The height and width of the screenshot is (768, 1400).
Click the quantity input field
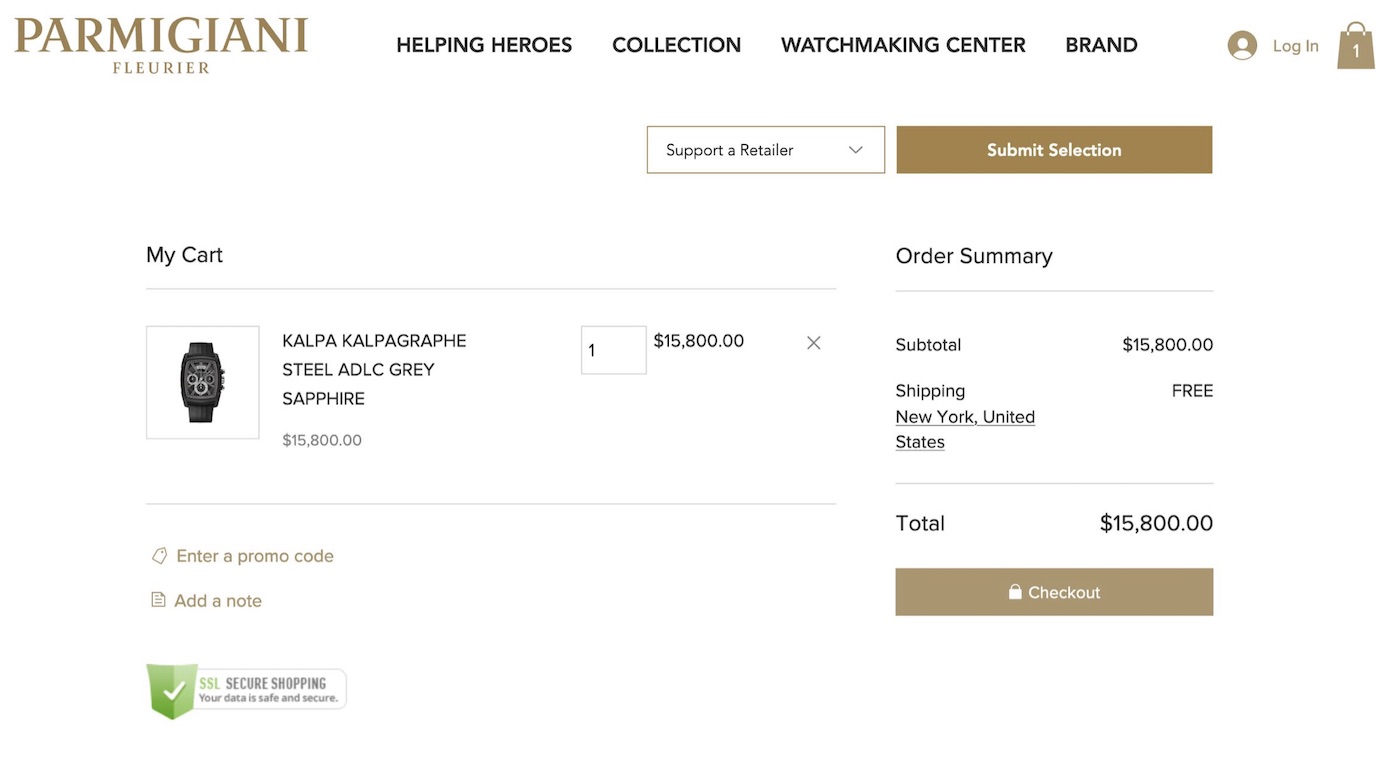click(613, 349)
